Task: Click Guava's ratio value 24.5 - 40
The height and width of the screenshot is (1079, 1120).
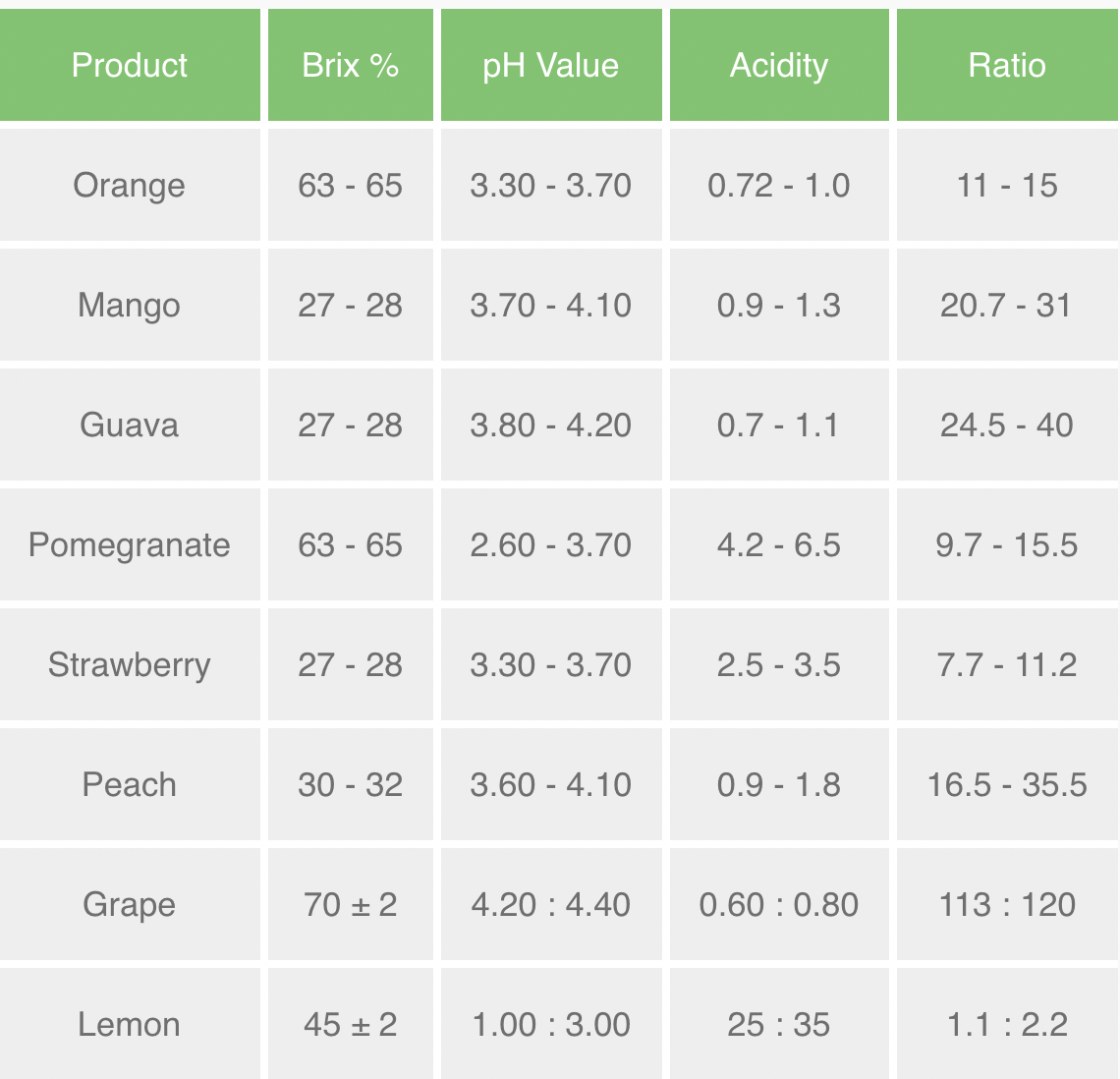Action: coord(1007,425)
